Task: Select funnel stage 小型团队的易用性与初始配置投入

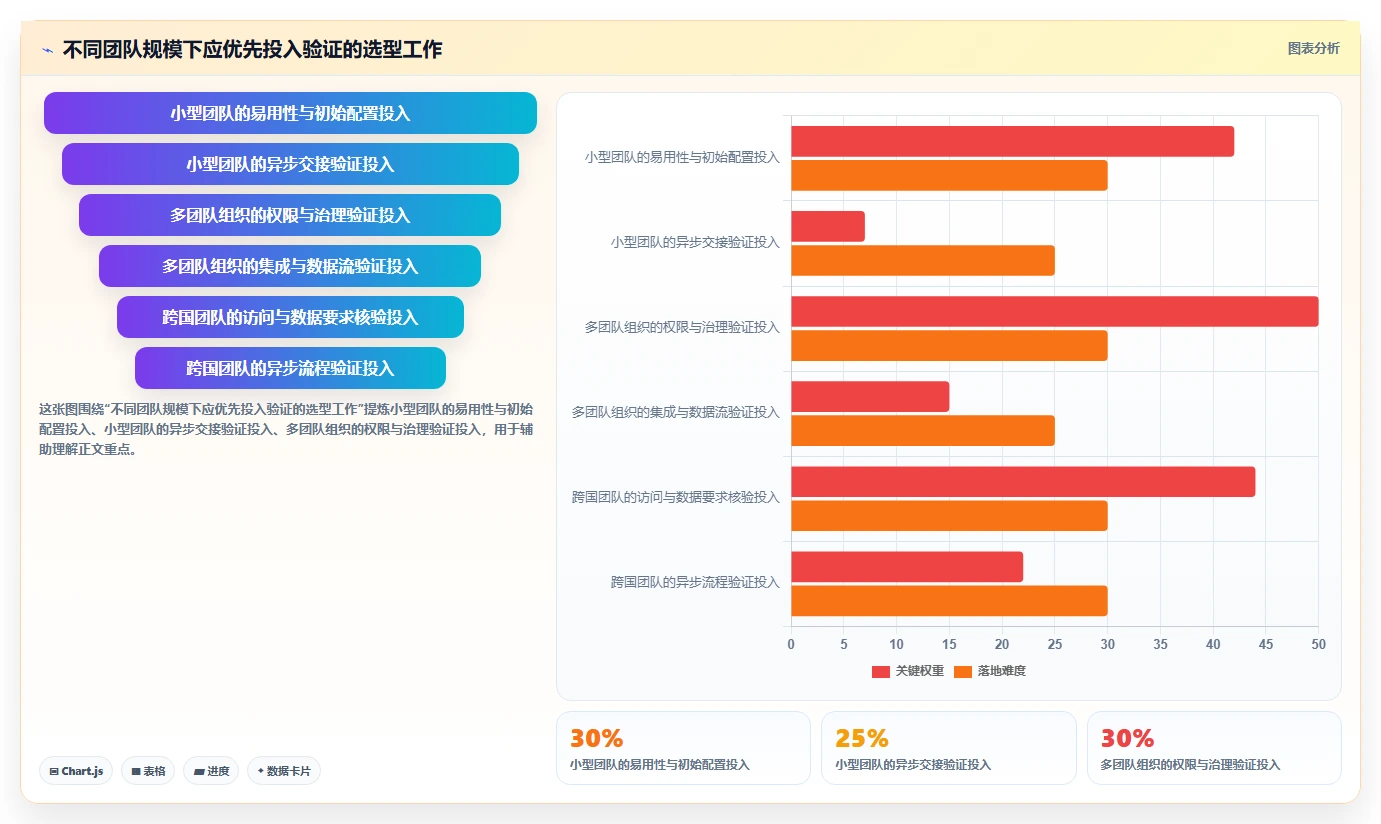Action: point(290,113)
